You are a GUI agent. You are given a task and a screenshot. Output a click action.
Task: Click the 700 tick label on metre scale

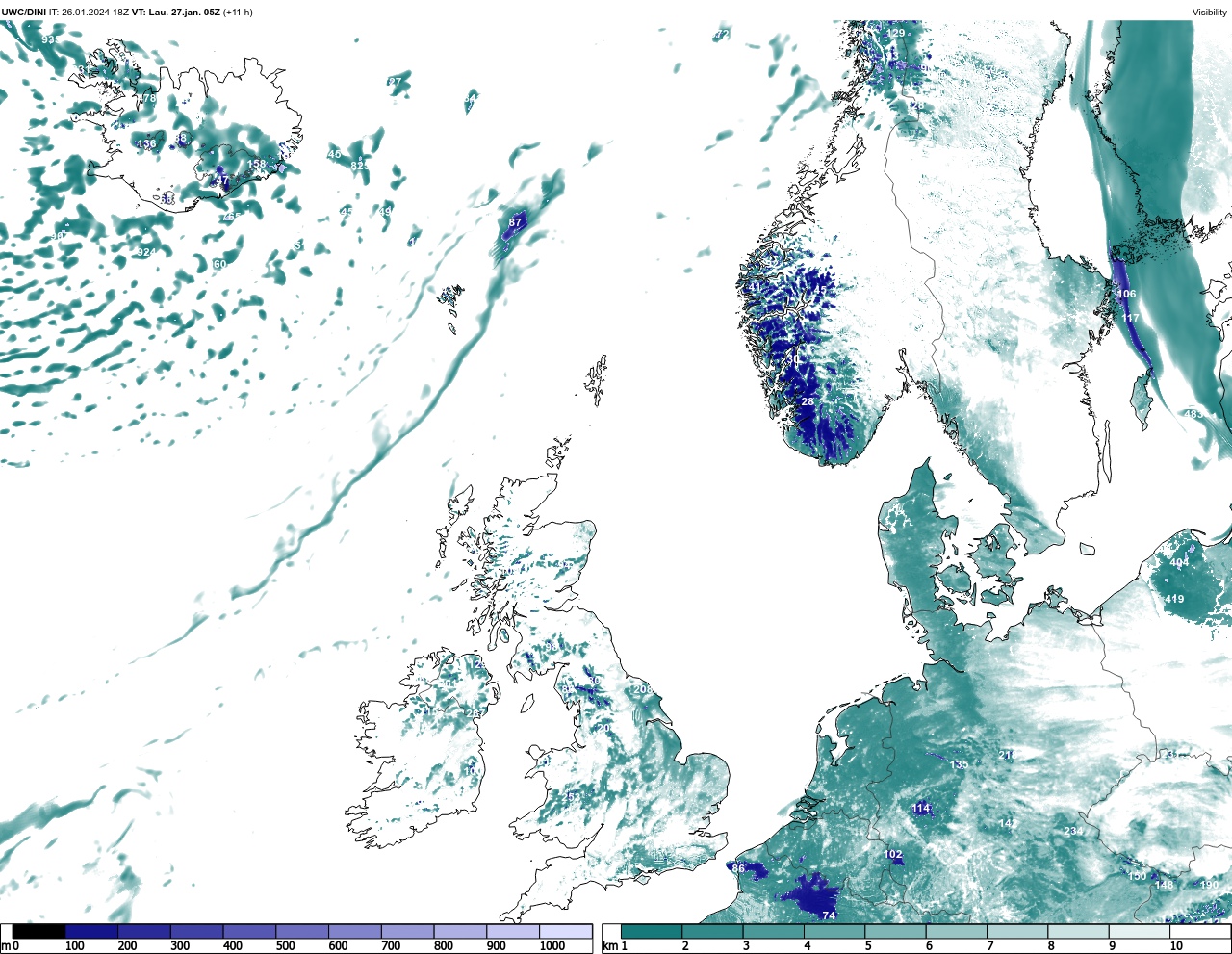tap(391, 946)
